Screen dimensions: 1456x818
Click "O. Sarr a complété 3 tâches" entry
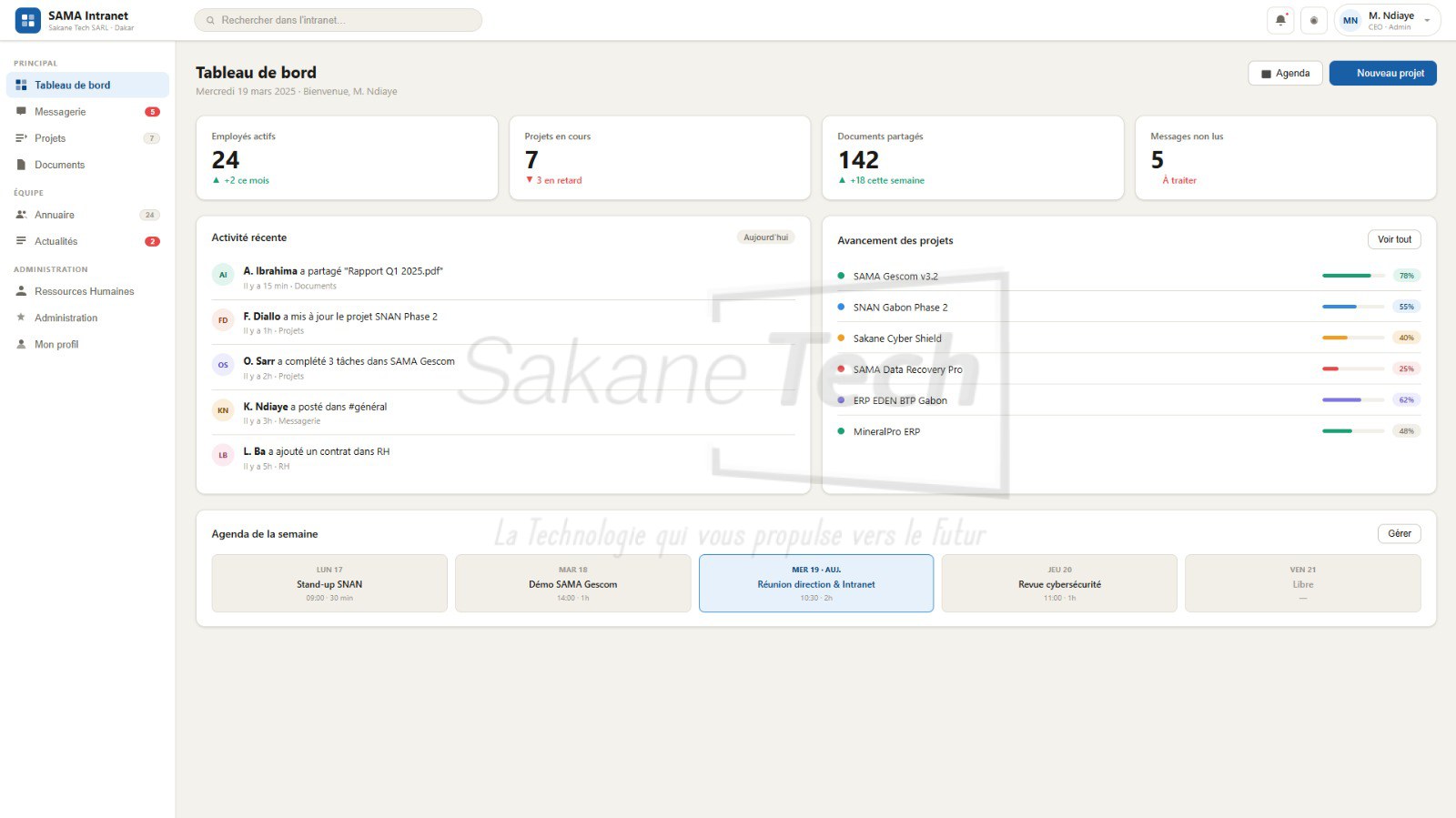click(x=349, y=361)
